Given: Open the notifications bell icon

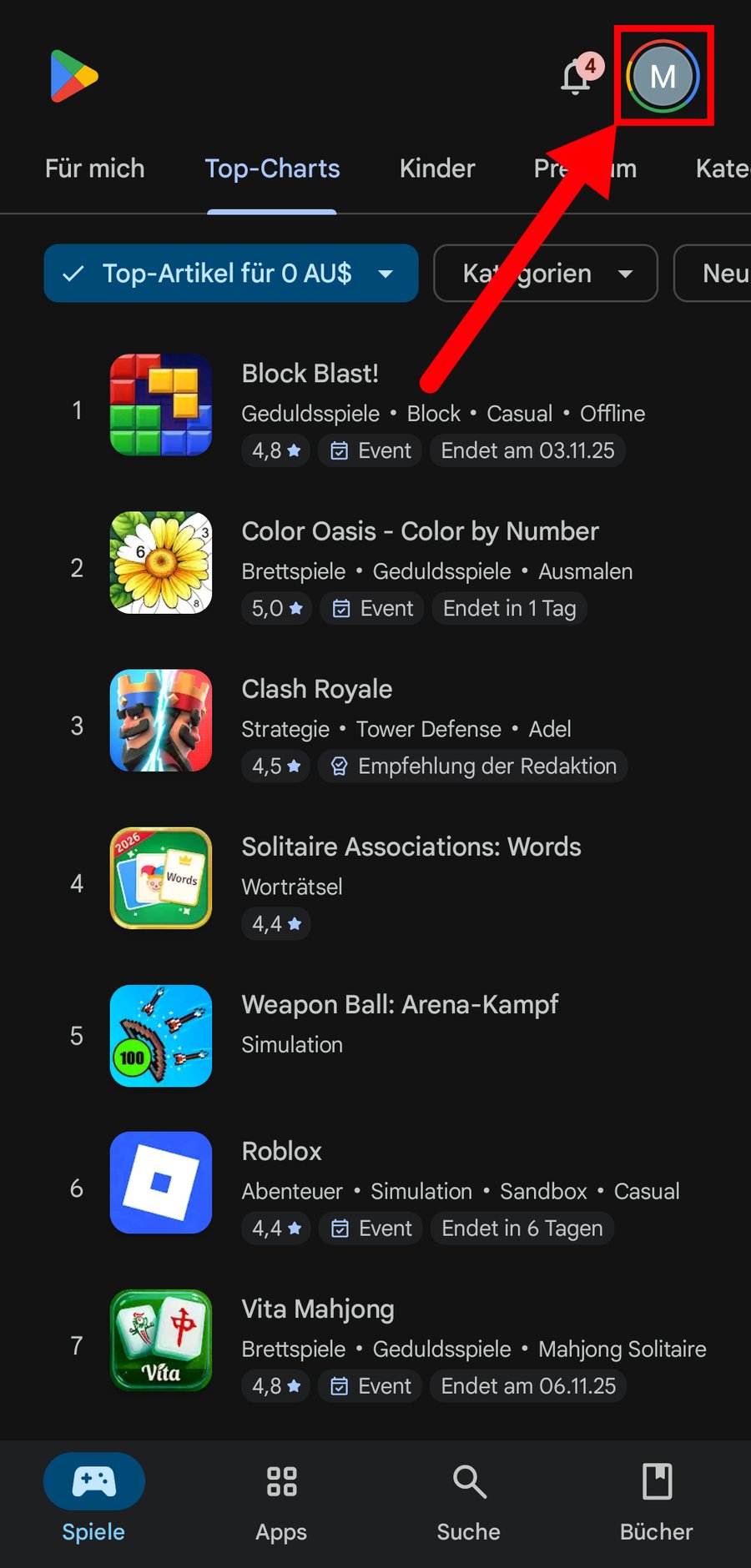Looking at the screenshot, I should pyautogui.click(x=577, y=77).
